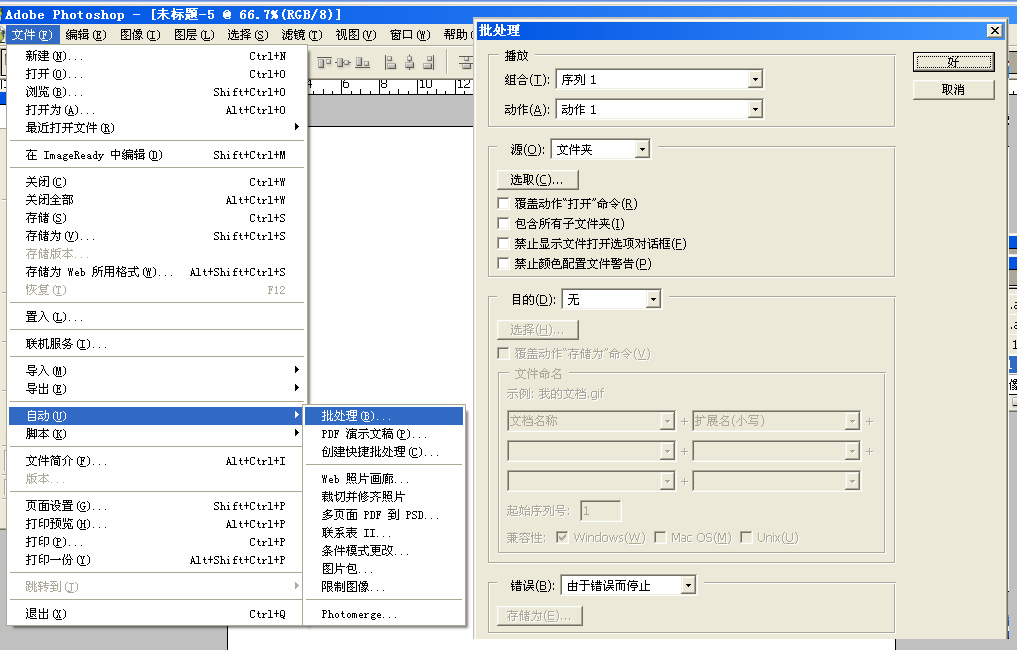Expand the 最近打开文件 submenu
This screenshot has width=1017, height=650.
click(x=156, y=128)
